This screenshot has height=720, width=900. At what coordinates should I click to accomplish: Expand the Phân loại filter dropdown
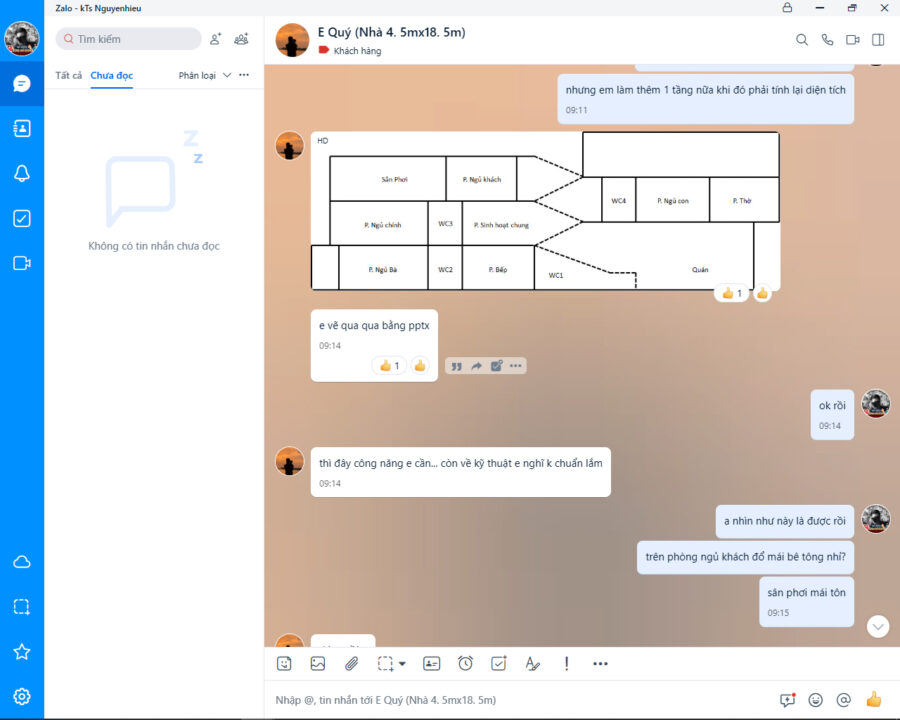(205, 75)
